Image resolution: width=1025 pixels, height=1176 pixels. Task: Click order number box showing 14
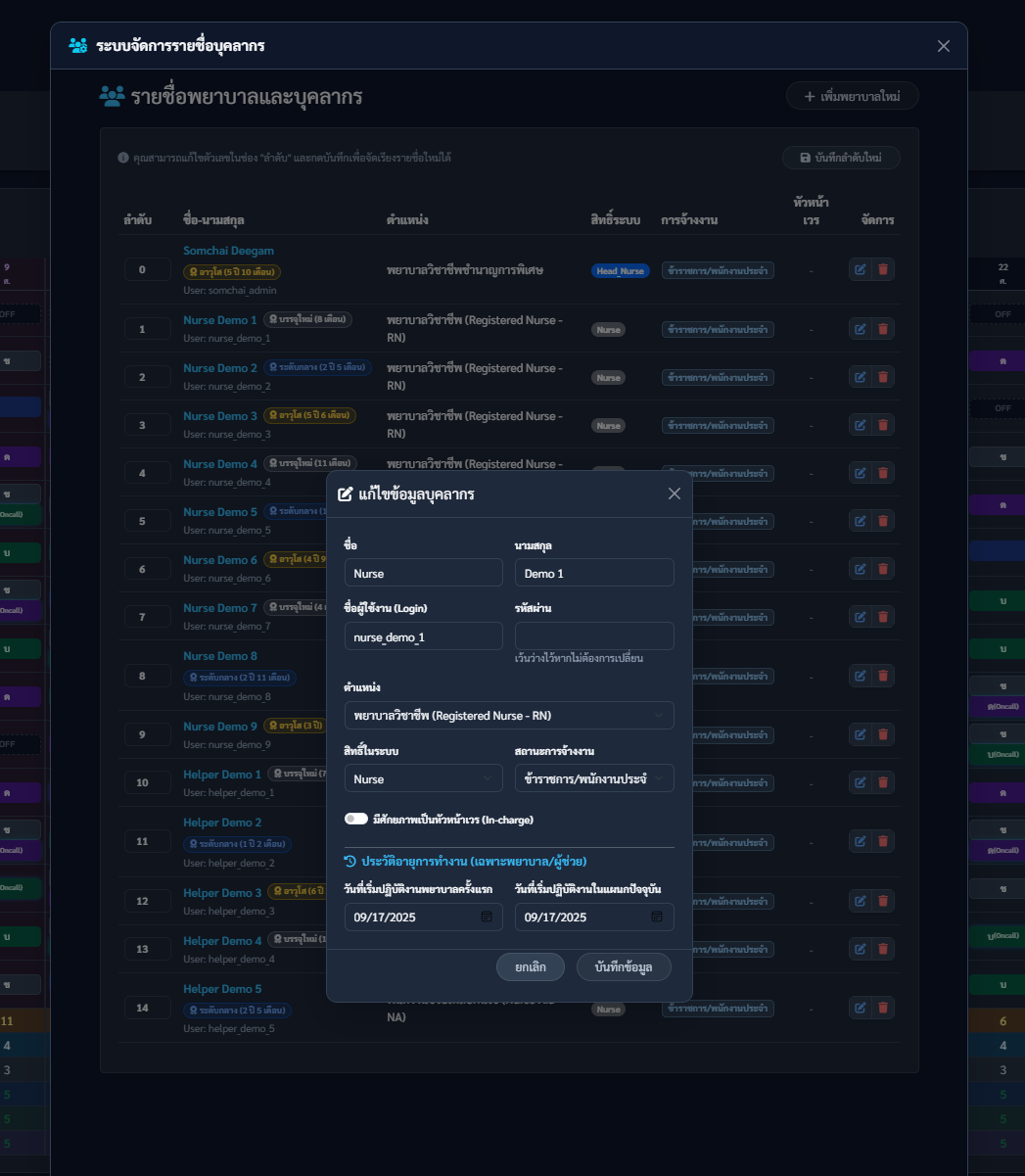tap(148, 1008)
